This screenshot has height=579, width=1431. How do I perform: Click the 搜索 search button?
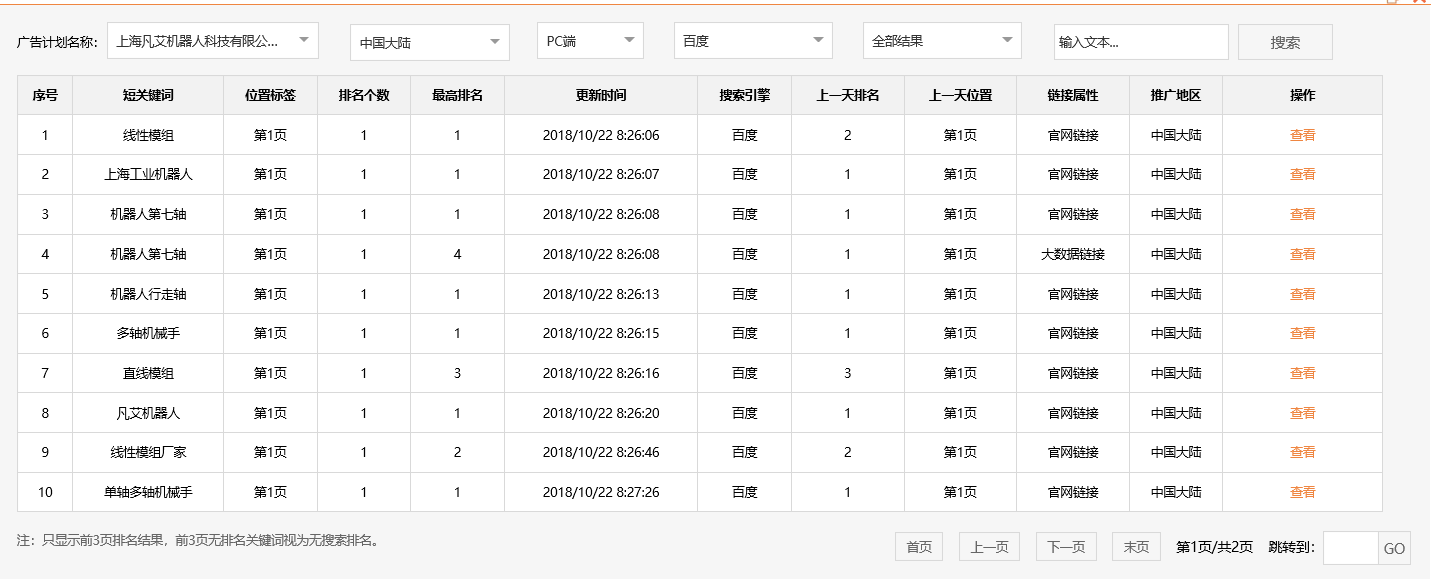1284,41
